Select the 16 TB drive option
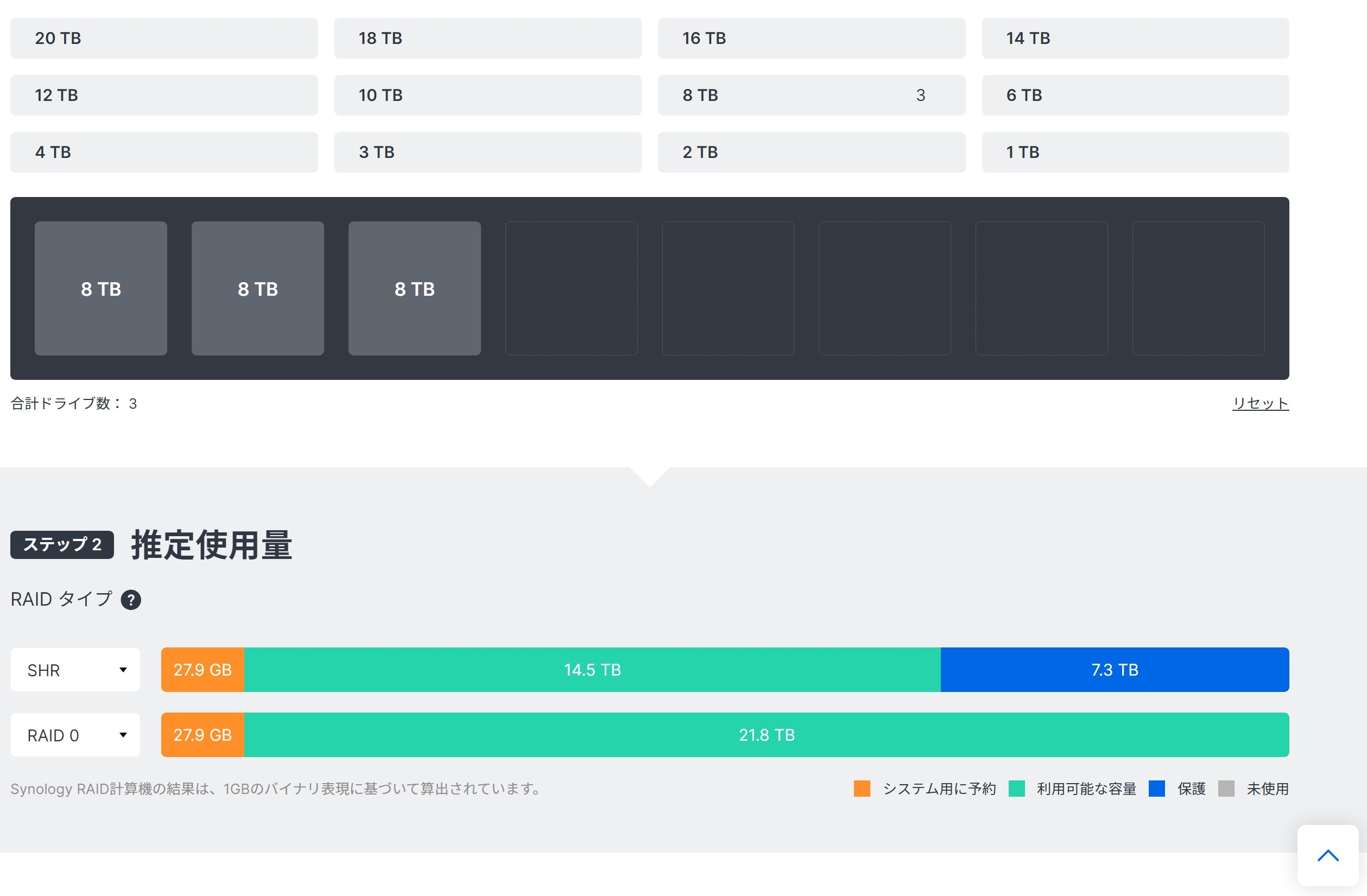The height and width of the screenshot is (896, 1367). point(811,39)
